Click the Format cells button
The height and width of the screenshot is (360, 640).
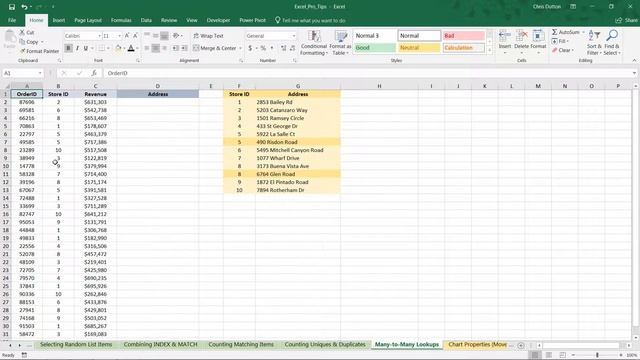tap(538, 43)
